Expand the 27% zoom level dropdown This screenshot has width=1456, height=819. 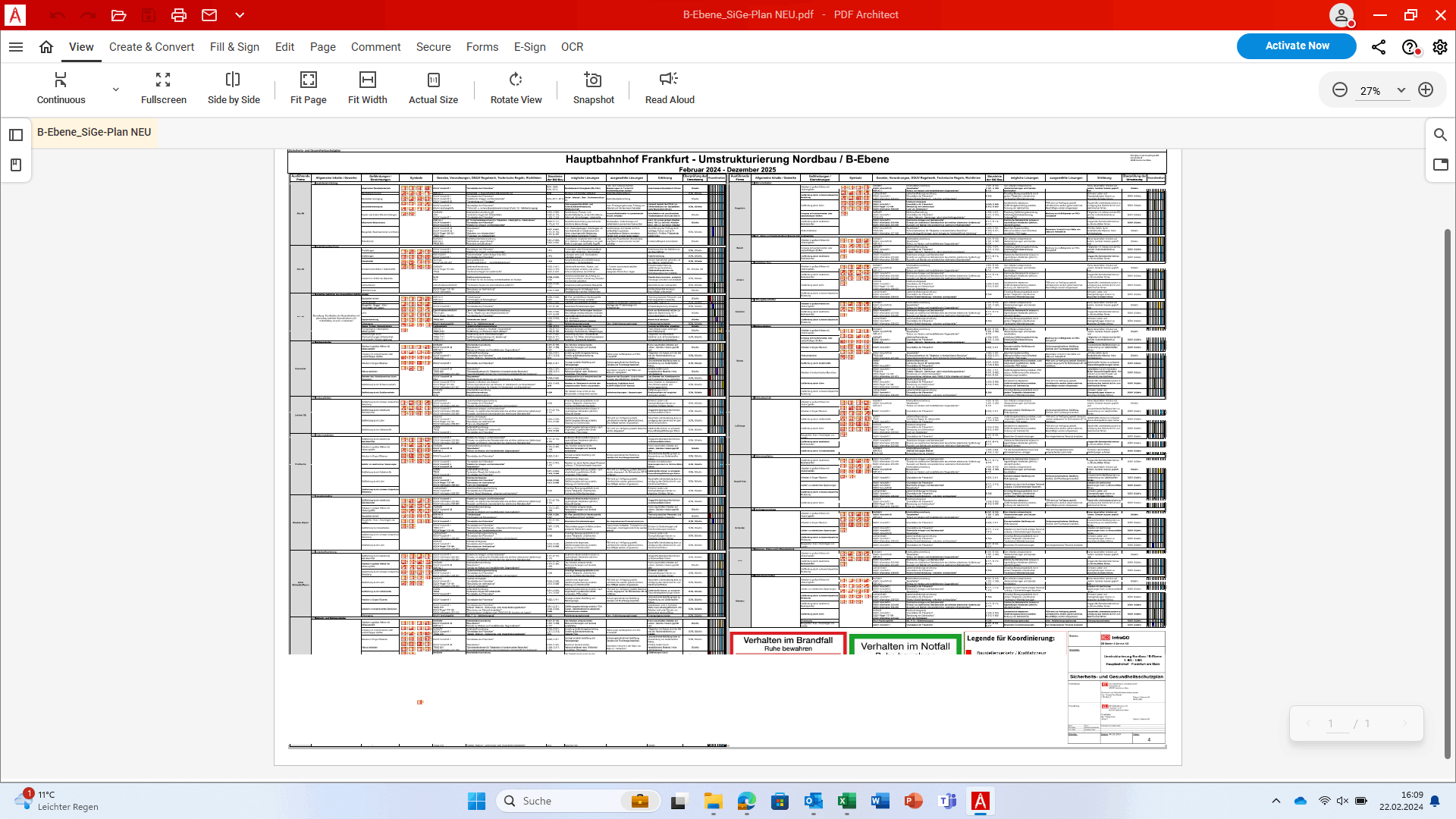1401,90
